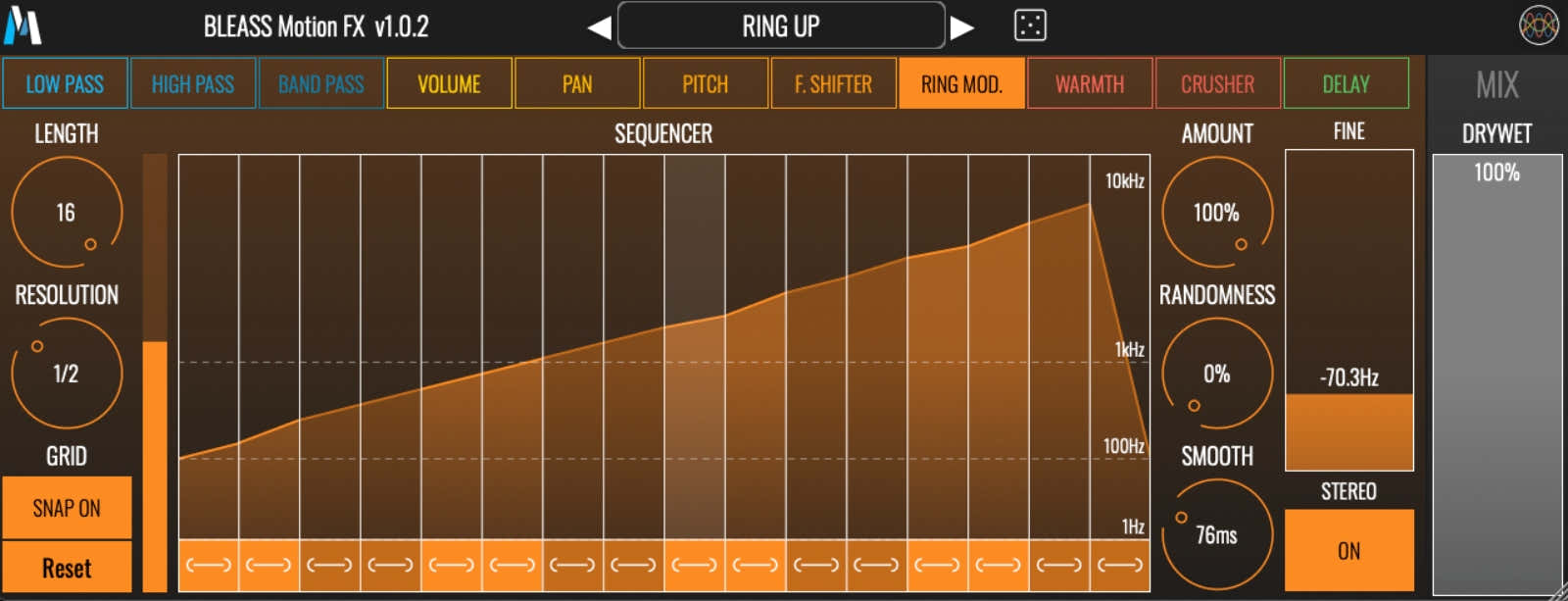Click the 10kHz scale label
1568x601 pixels.
coord(1124,180)
